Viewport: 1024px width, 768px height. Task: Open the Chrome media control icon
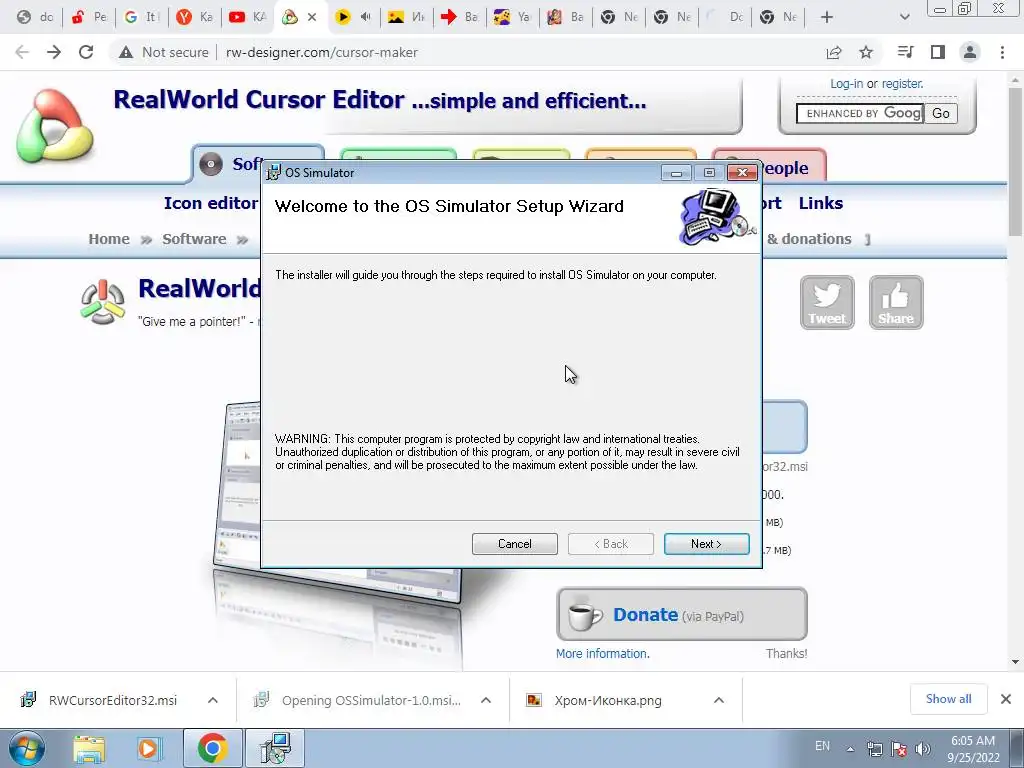[905, 52]
